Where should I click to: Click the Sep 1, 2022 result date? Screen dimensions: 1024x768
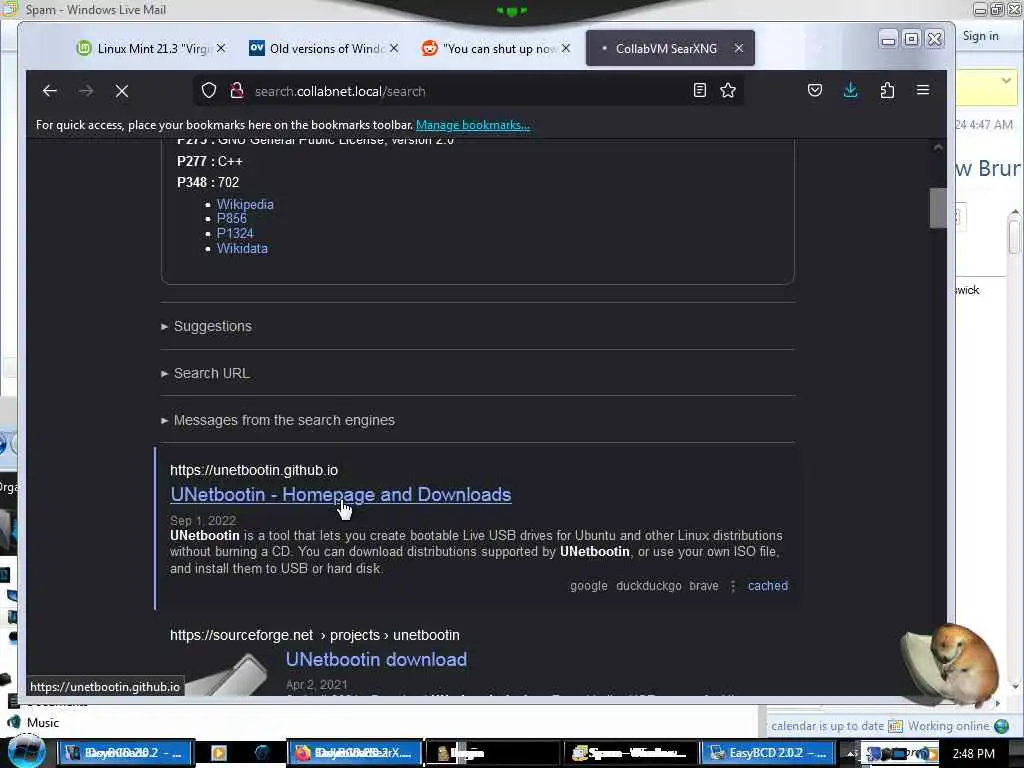click(202, 520)
